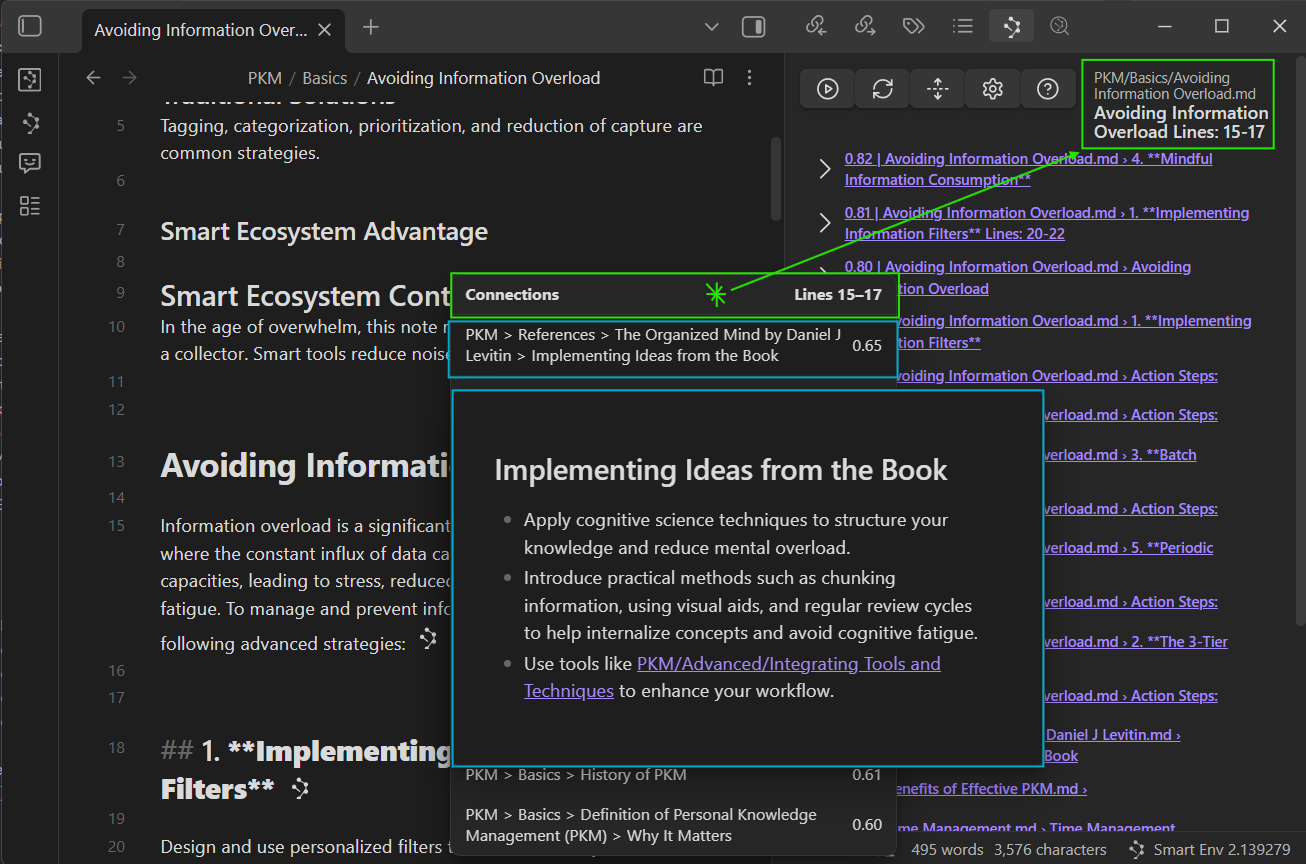Click the play button in connections panel

[x=827, y=89]
